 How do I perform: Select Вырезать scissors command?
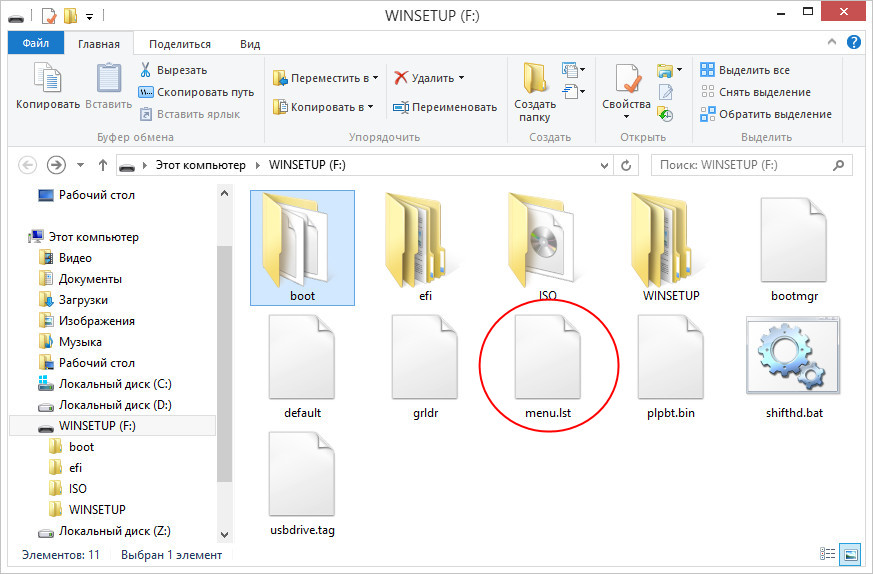pos(173,70)
